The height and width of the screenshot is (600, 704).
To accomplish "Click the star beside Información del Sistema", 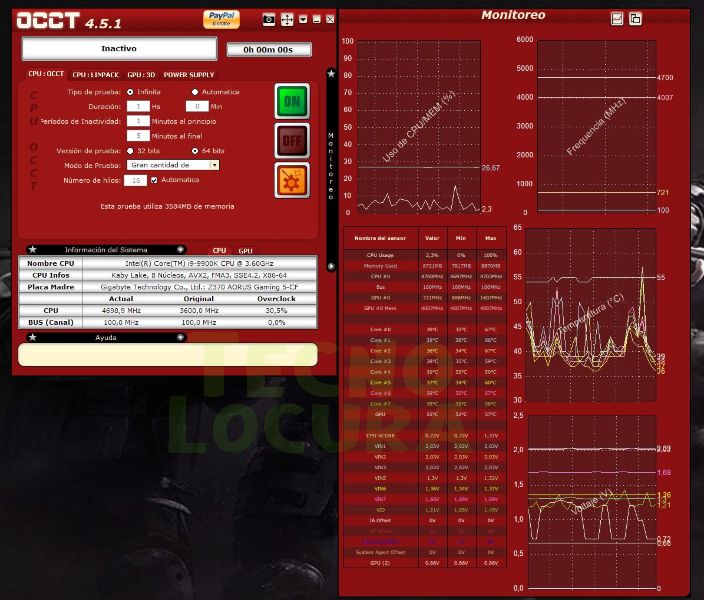I will pos(33,250).
